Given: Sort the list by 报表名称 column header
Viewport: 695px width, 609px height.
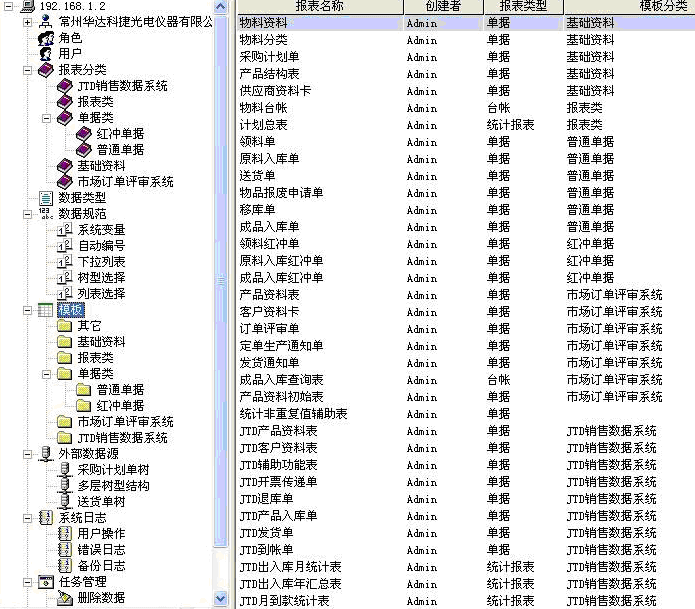Looking at the screenshot, I should click(319, 6).
